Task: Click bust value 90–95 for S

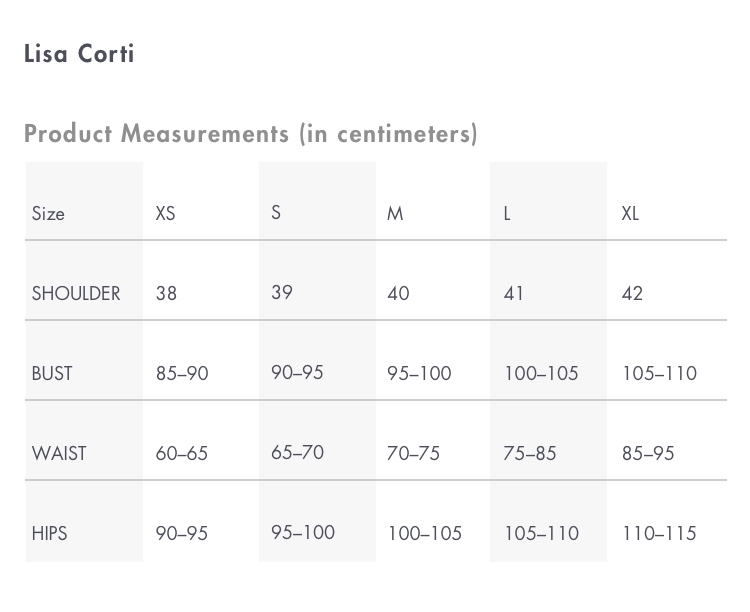Action: click(x=297, y=372)
